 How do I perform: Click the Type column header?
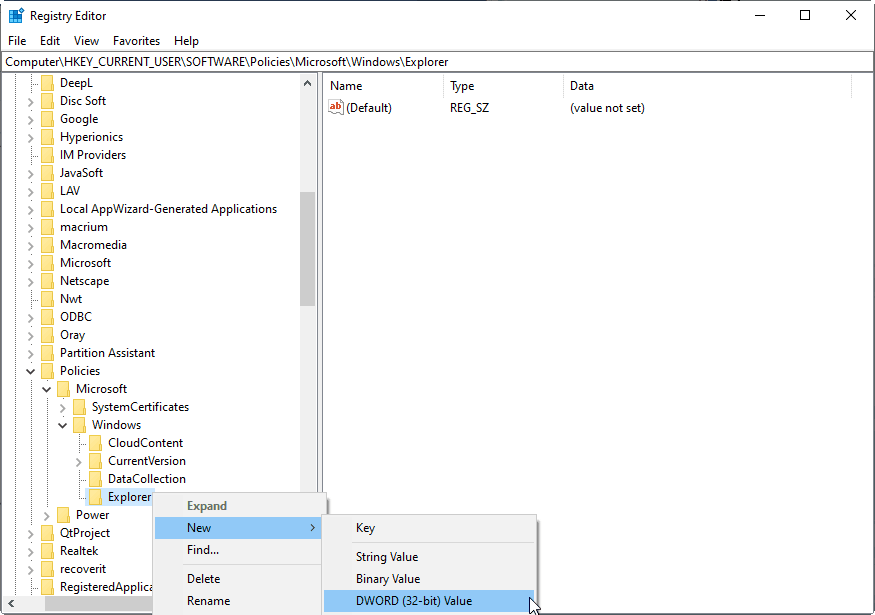(x=504, y=86)
